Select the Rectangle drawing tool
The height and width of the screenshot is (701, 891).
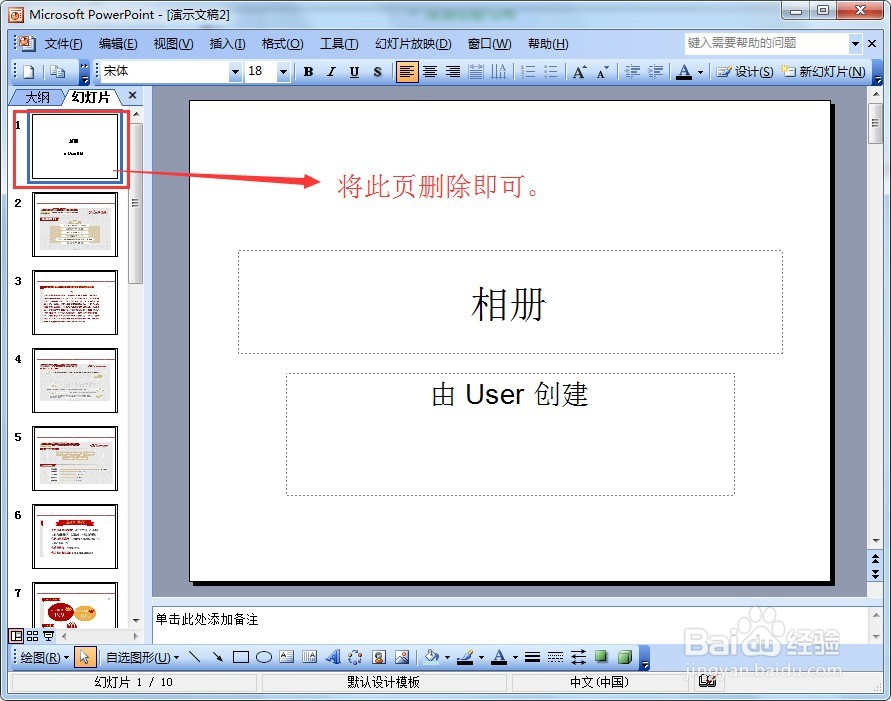coord(241,657)
